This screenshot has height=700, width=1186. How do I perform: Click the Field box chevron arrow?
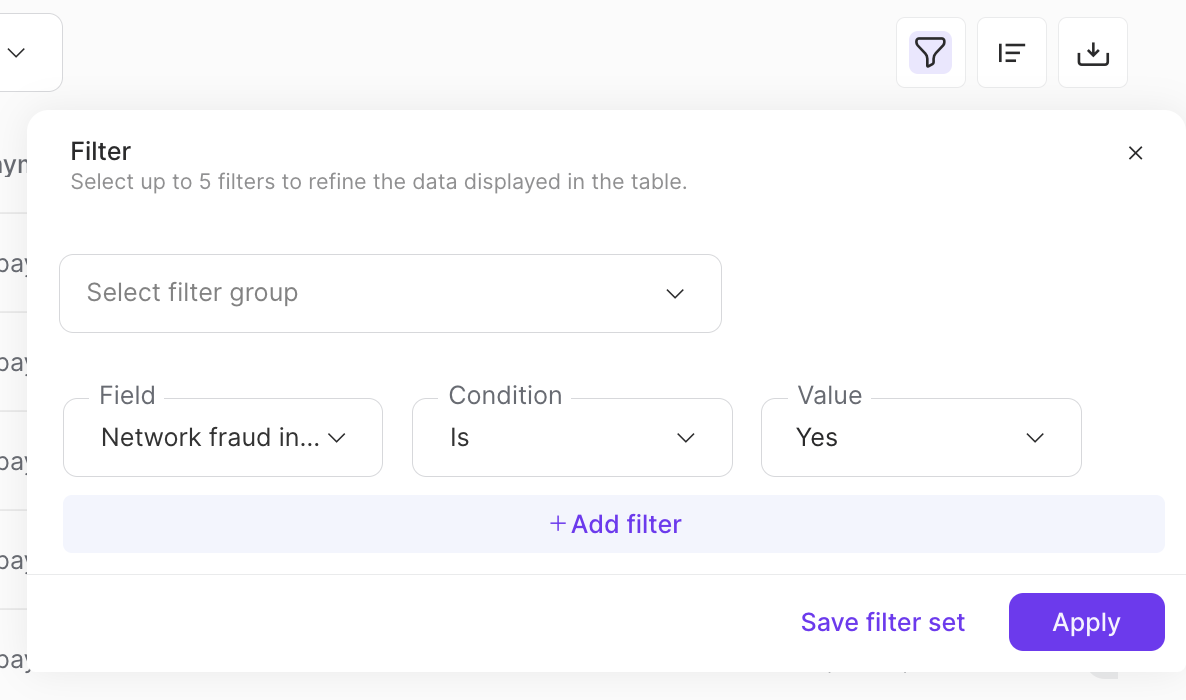point(337,438)
